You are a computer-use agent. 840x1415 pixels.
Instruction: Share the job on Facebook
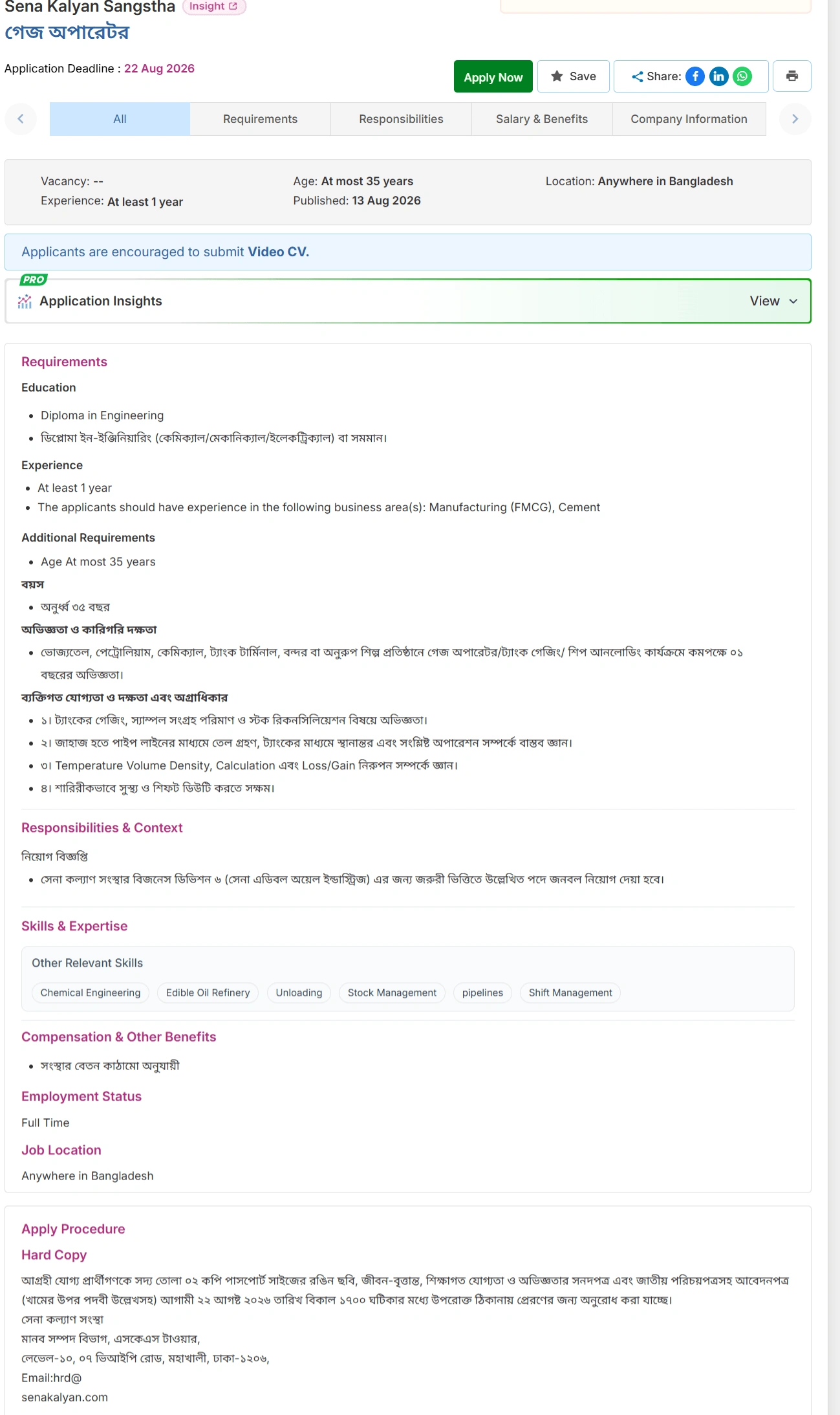(695, 76)
